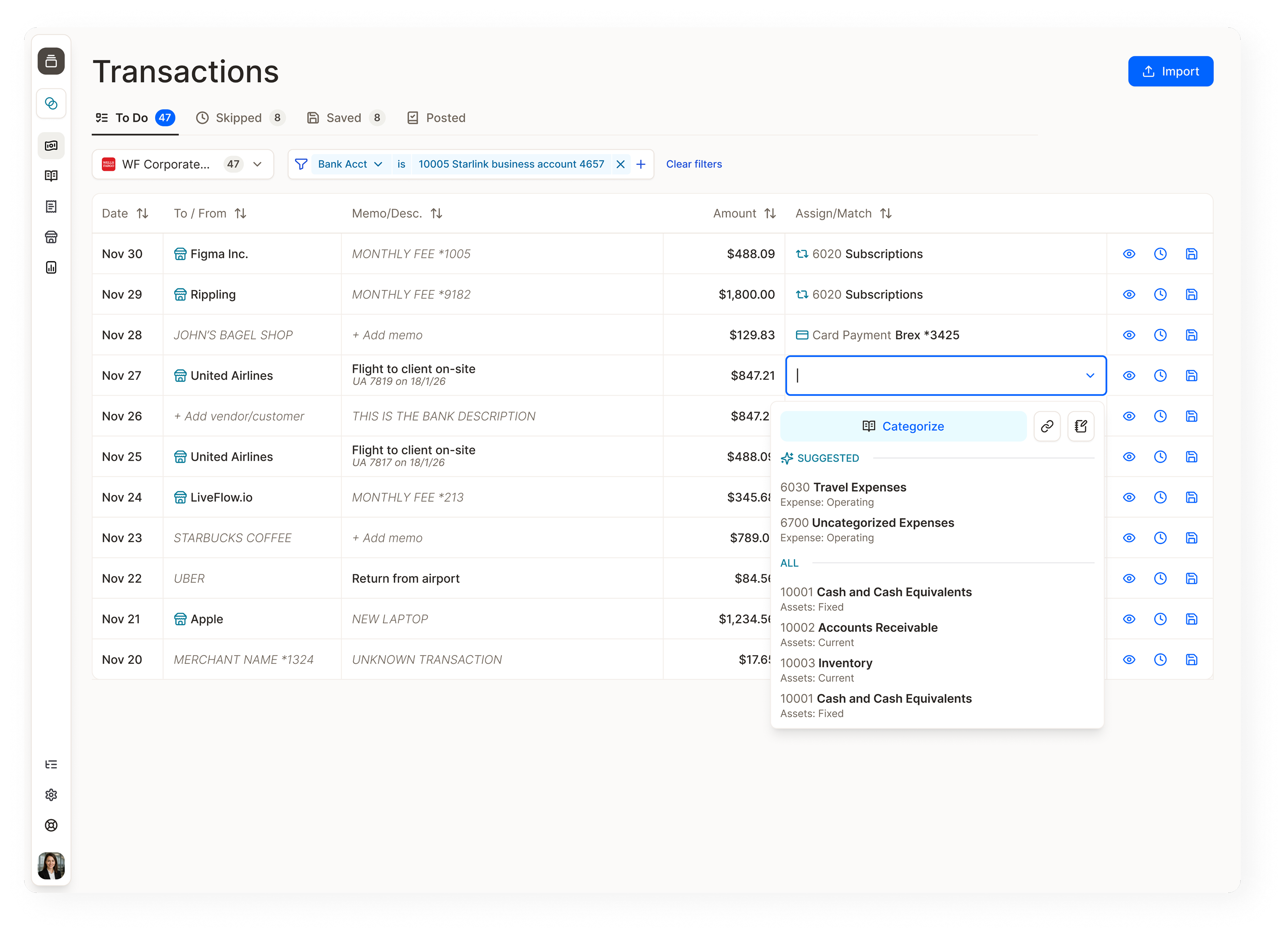Toggle the eye icon on the Apple row
Screen dimensions: 1288x937
(x=1128, y=619)
